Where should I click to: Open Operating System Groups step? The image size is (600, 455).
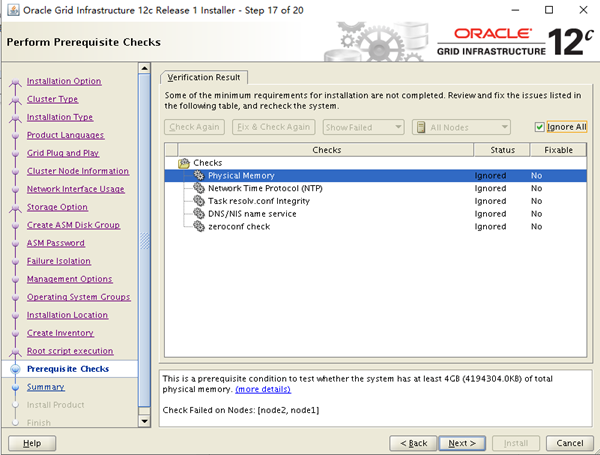[x=78, y=297]
